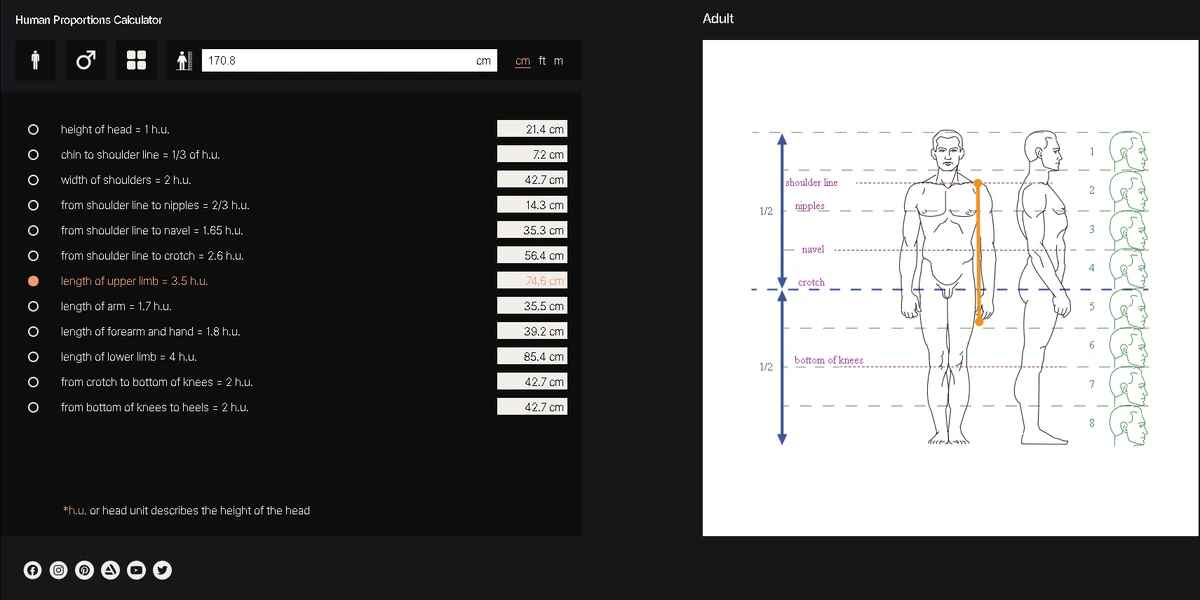Select the cm unit option
The height and width of the screenshot is (600, 1200).
pyautogui.click(x=523, y=61)
